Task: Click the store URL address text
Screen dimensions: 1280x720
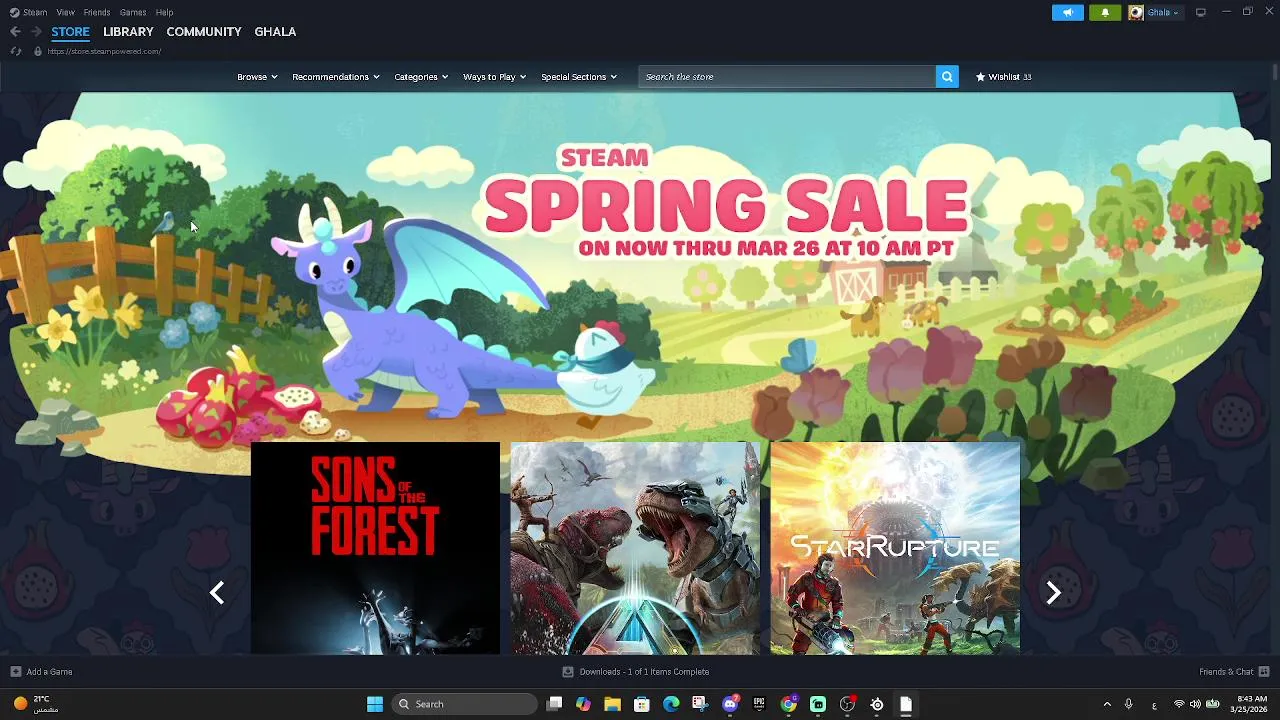Action: pyautogui.click(x=104, y=51)
